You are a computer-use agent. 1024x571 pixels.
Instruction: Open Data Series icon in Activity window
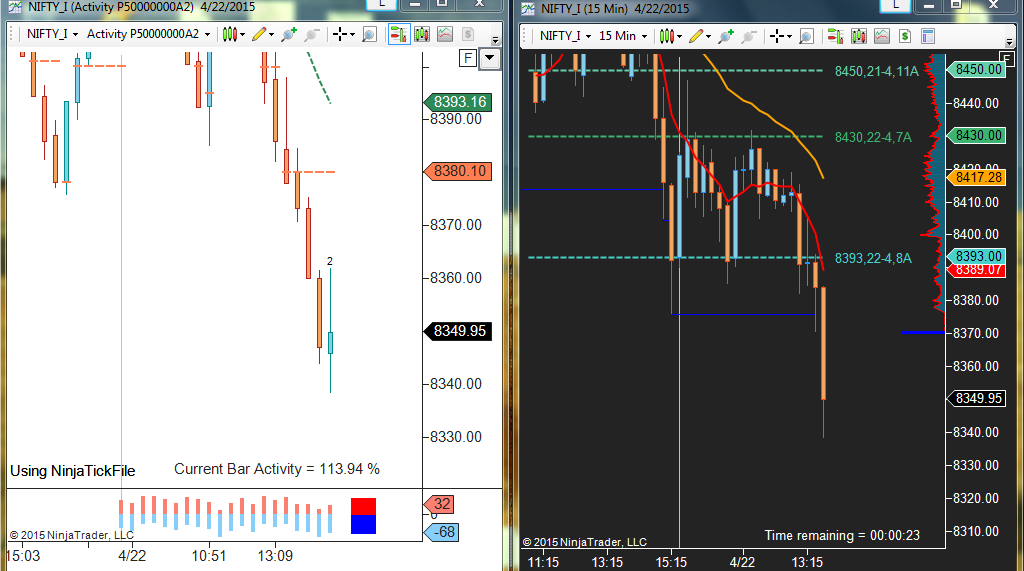click(422, 34)
